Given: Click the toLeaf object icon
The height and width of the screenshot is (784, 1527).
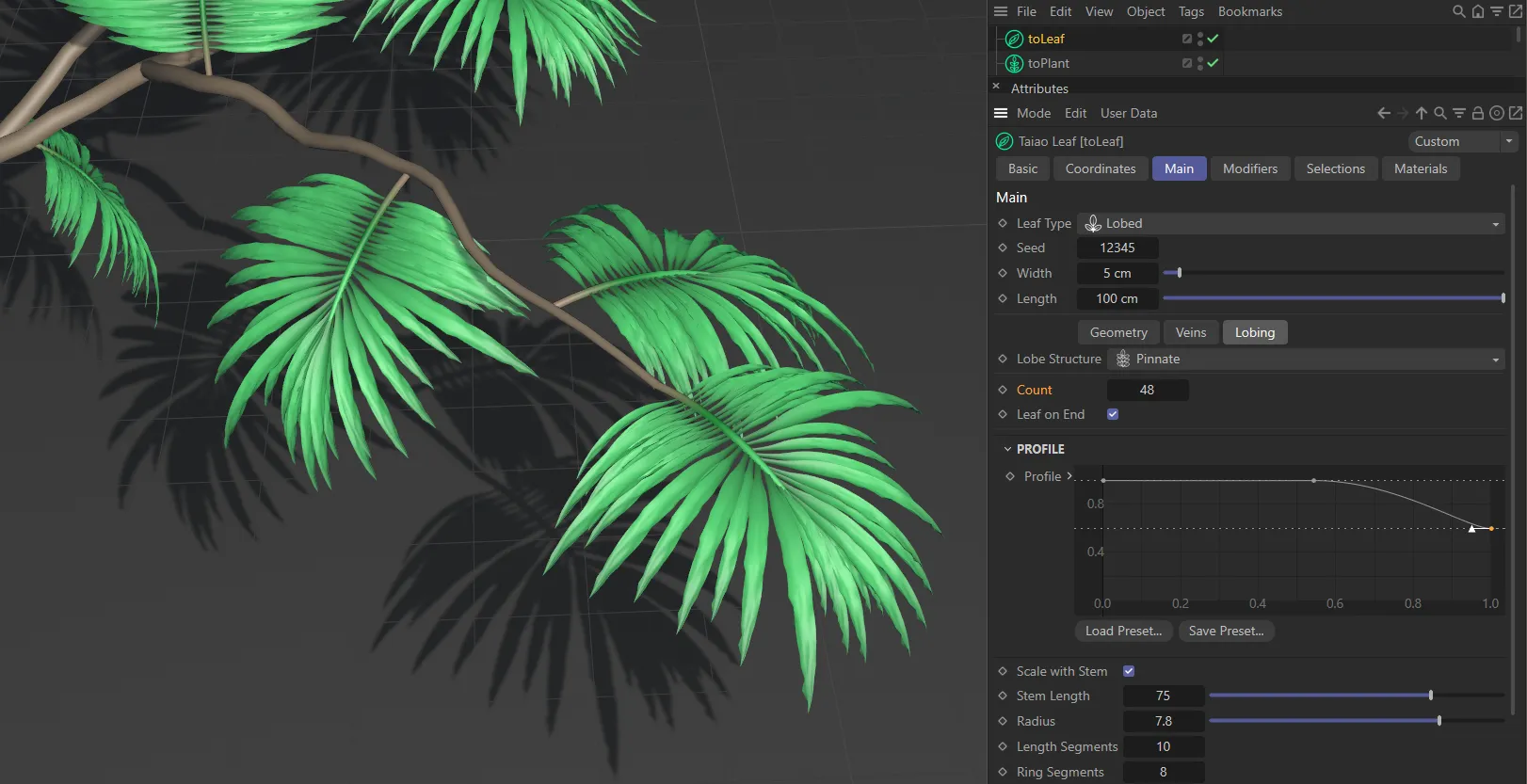Looking at the screenshot, I should click(1014, 39).
